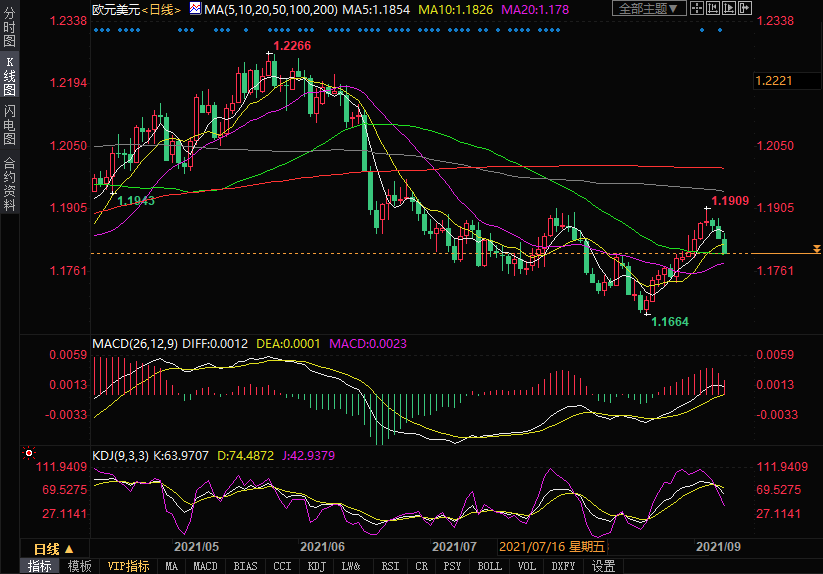Open the 全部主题 theme dropdown
The height and width of the screenshot is (574, 823).
[646, 9]
